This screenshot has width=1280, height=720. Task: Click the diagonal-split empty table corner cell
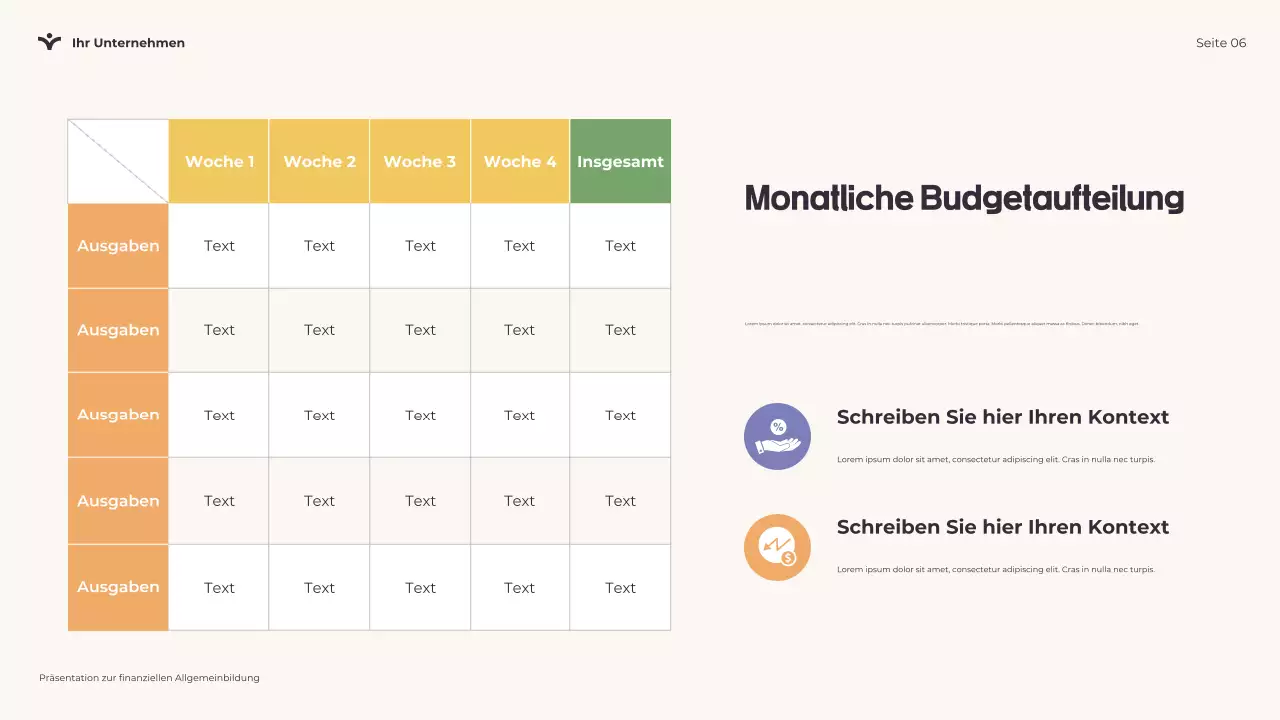[118, 161]
